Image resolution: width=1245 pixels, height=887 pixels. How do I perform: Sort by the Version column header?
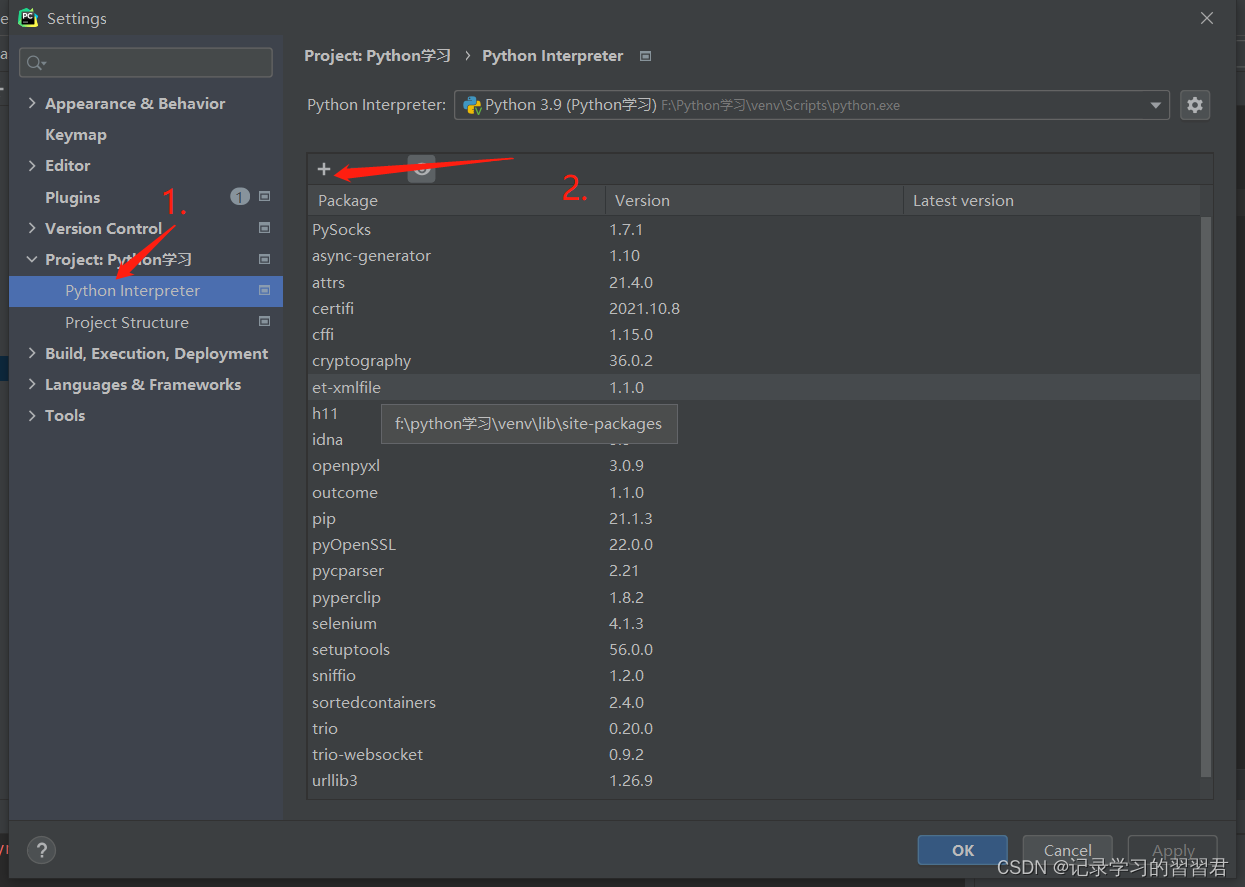pos(754,200)
